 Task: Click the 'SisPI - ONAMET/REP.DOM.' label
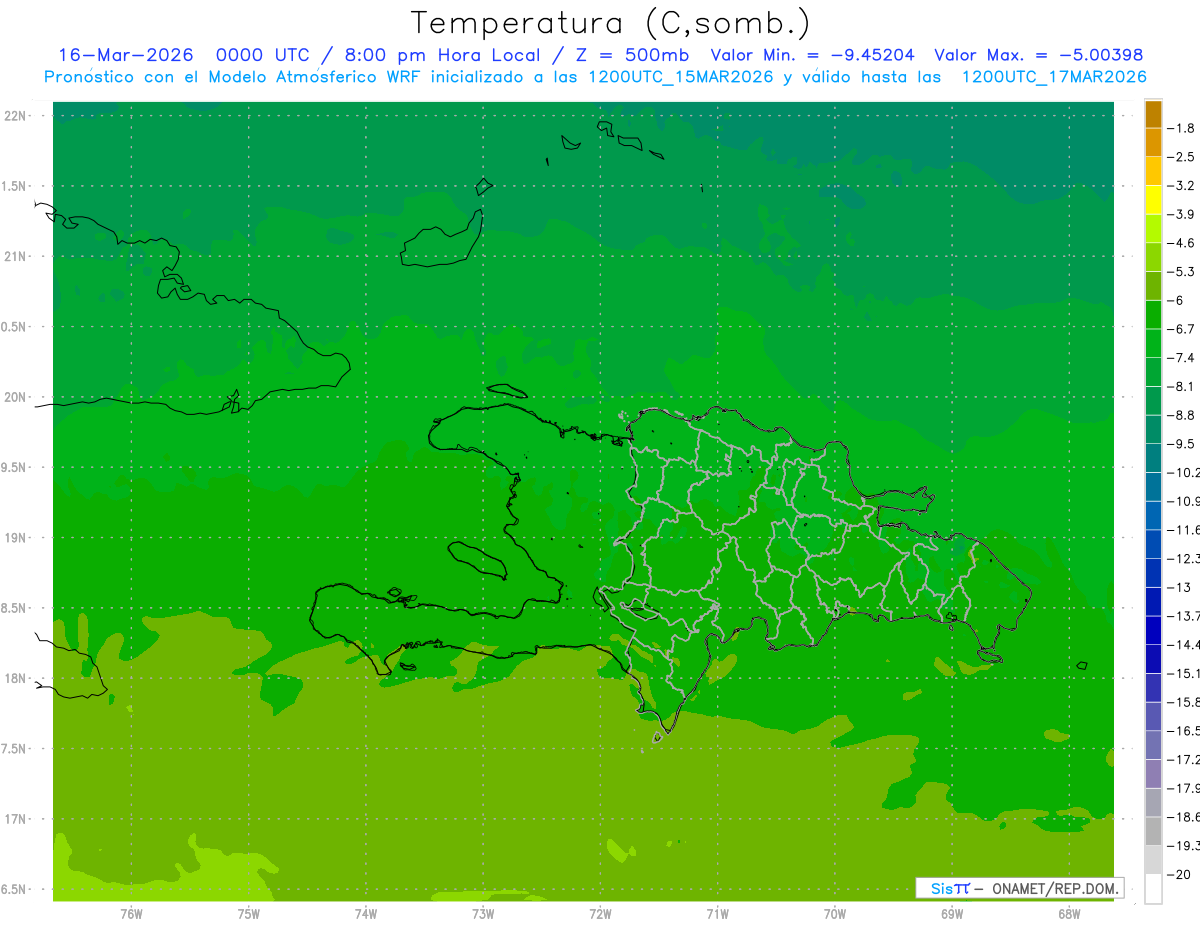click(1019, 888)
